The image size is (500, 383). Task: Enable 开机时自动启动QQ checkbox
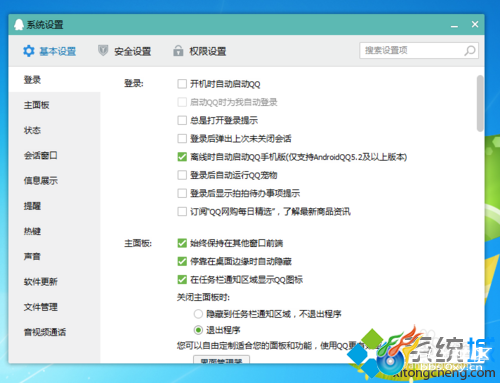point(182,84)
